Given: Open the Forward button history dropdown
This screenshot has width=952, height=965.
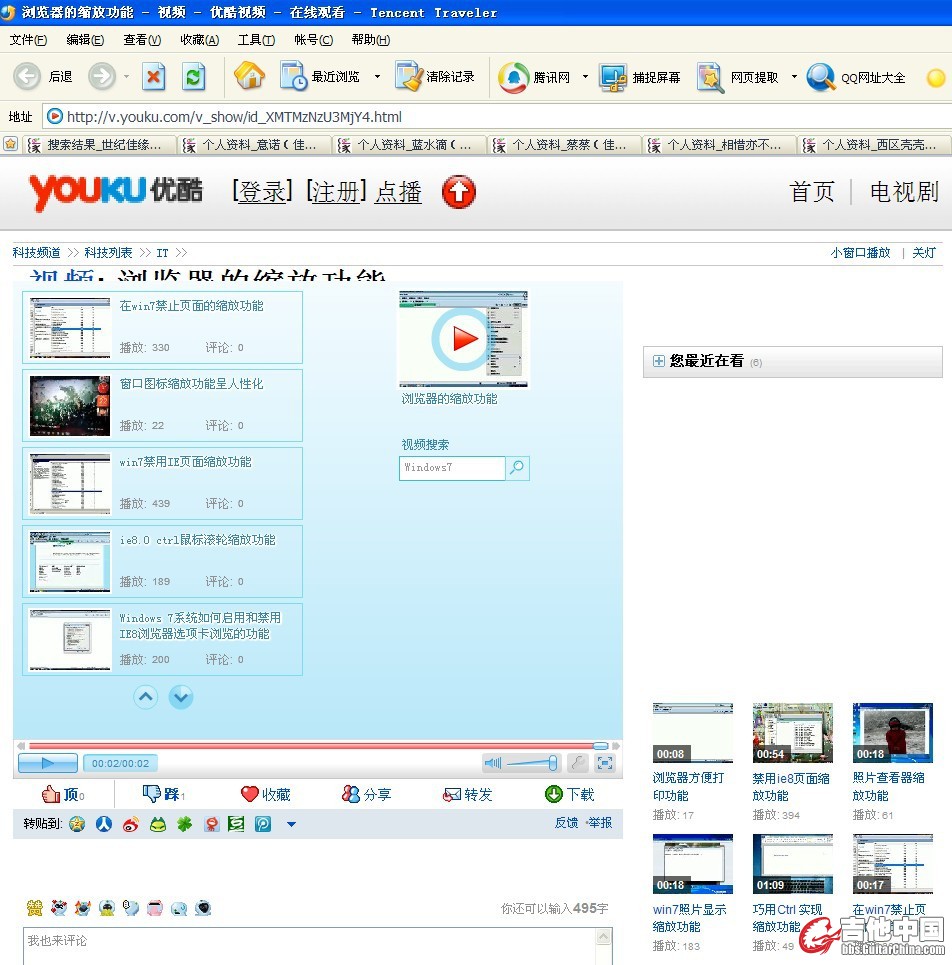Looking at the screenshot, I should 126,77.
